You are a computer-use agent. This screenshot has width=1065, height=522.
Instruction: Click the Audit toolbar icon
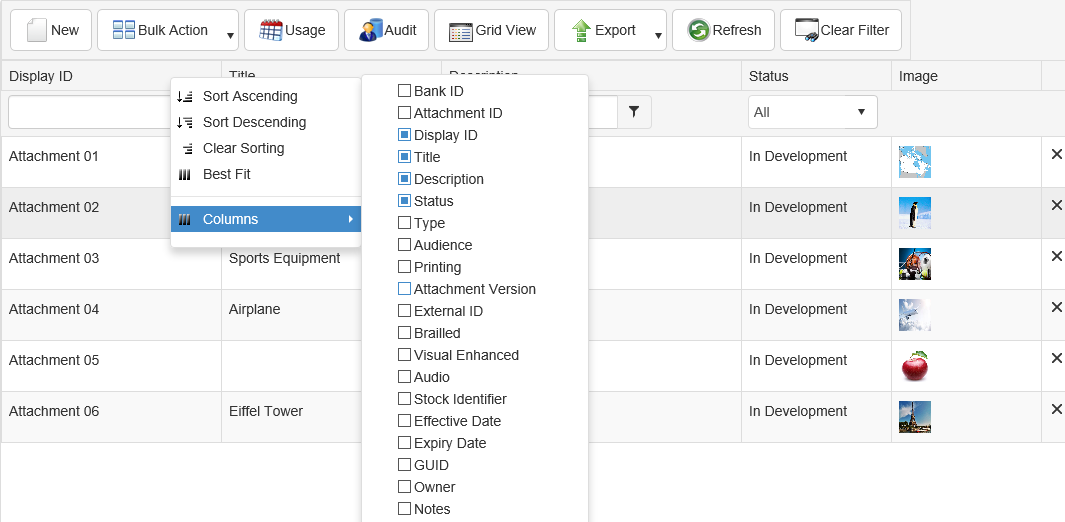371,30
